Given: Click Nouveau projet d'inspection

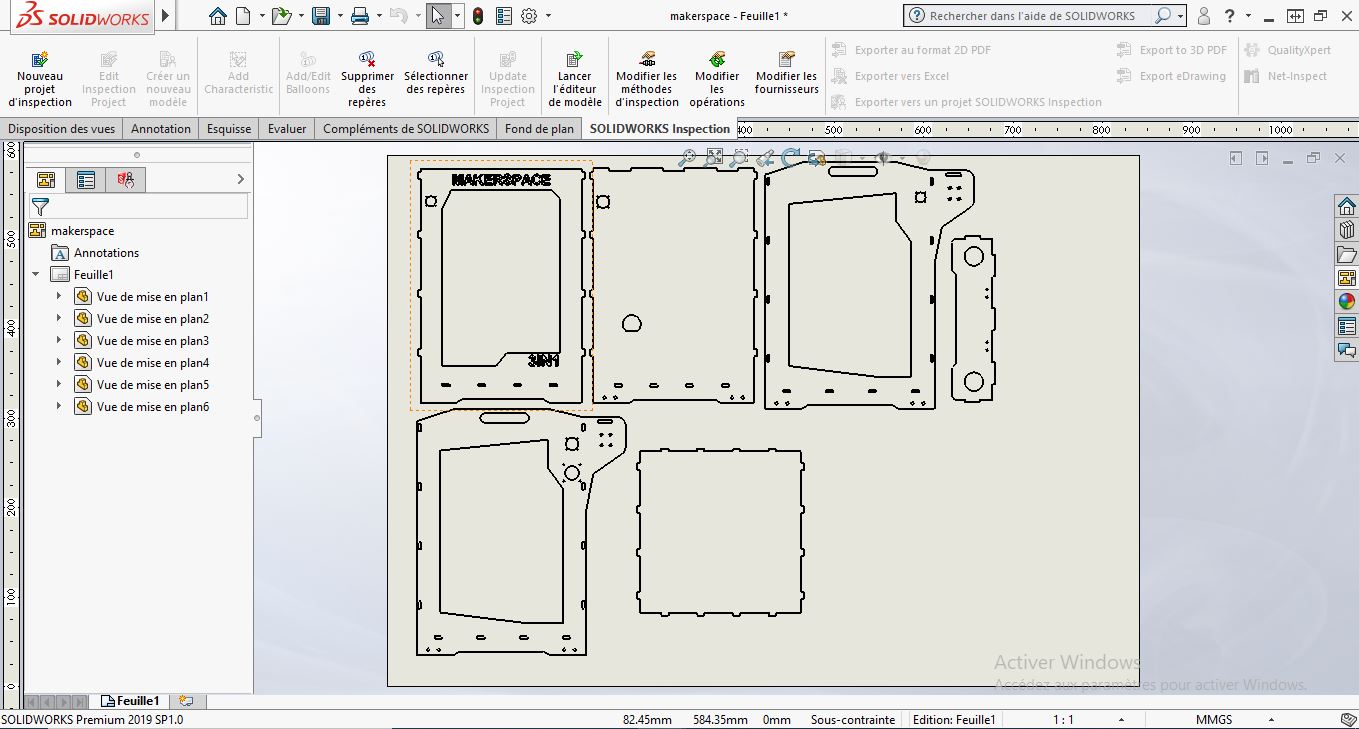Looking at the screenshot, I should pos(40,80).
